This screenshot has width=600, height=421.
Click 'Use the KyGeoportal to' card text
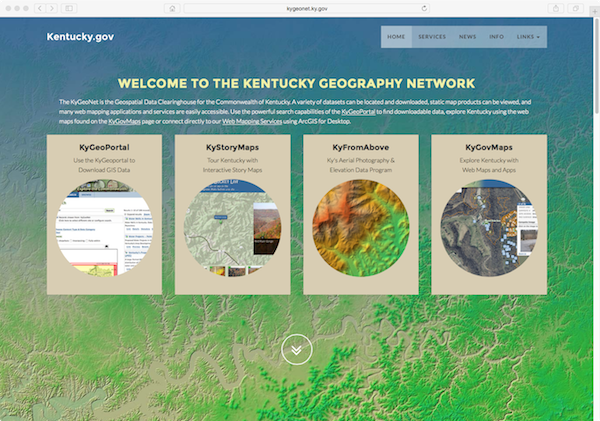click(x=104, y=160)
